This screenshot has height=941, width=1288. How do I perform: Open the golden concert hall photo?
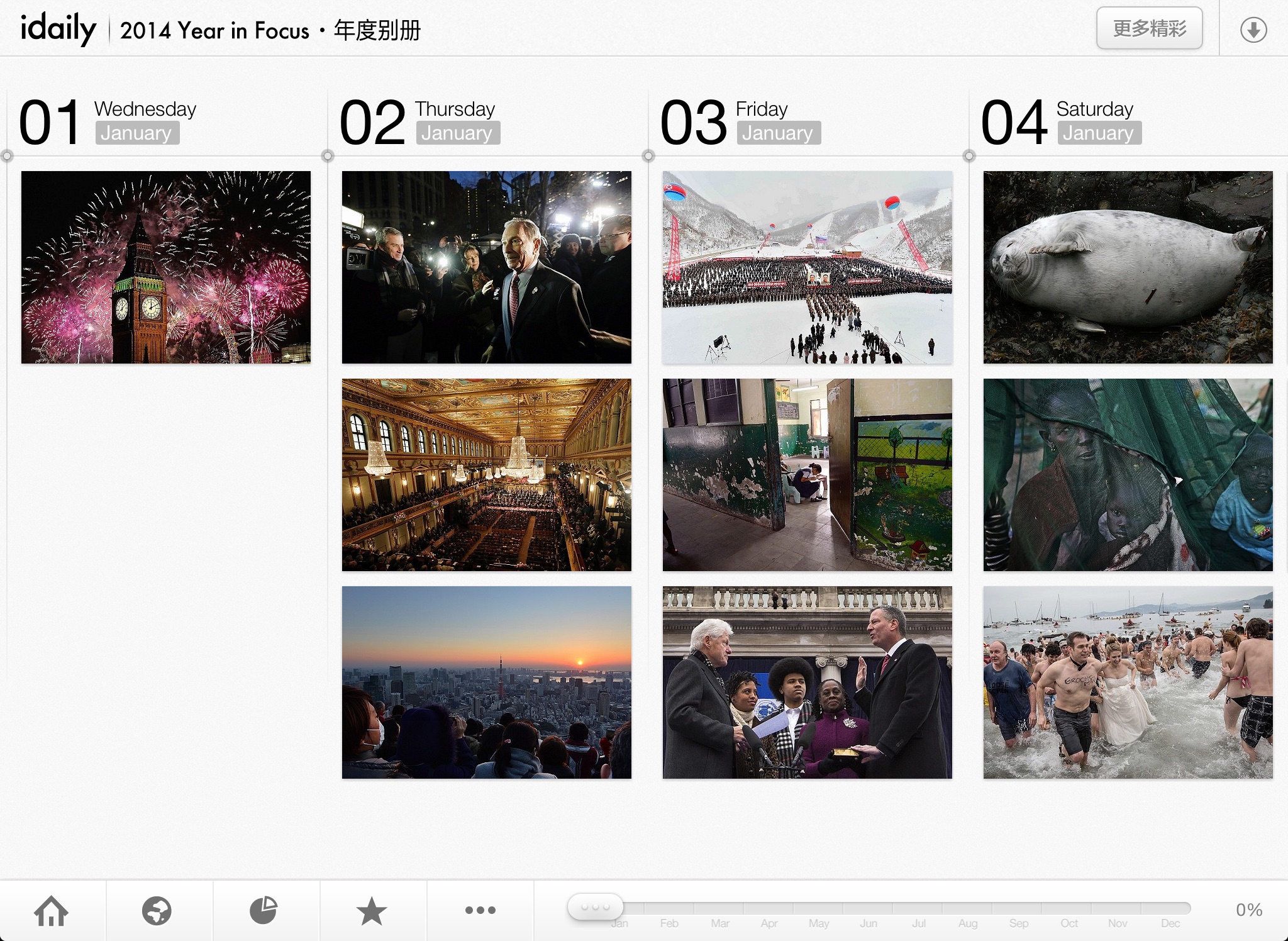tap(486, 475)
